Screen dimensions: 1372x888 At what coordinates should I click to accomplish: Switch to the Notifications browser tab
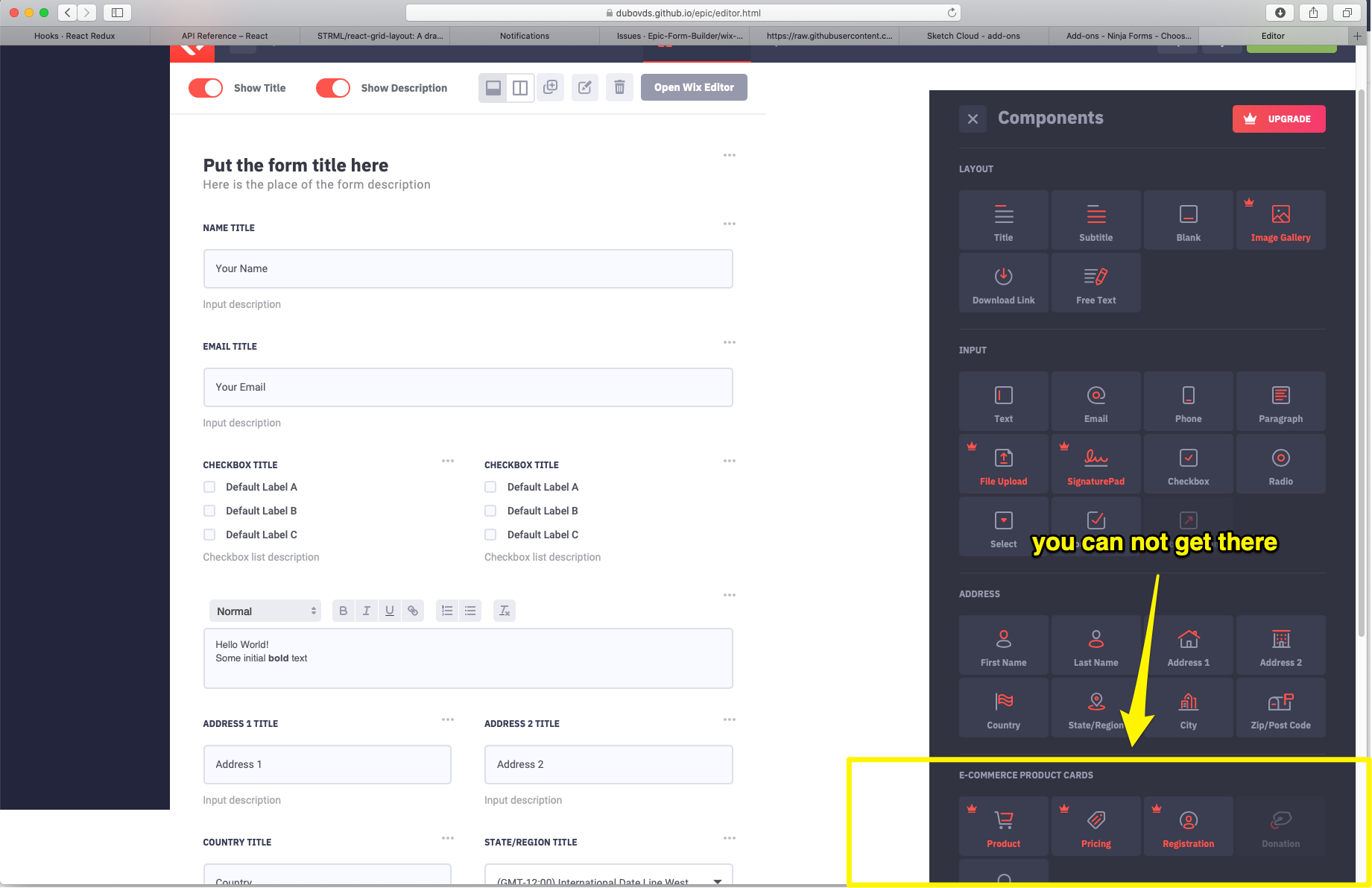coord(524,35)
